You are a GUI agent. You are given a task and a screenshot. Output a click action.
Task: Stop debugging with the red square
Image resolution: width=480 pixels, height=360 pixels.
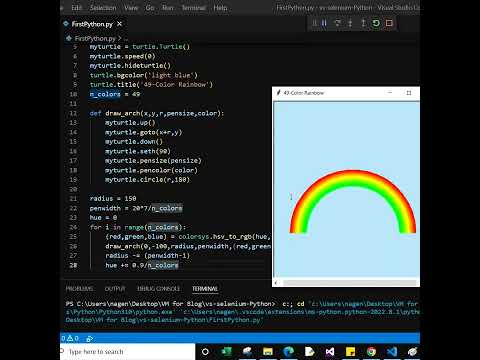[x=389, y=23]
